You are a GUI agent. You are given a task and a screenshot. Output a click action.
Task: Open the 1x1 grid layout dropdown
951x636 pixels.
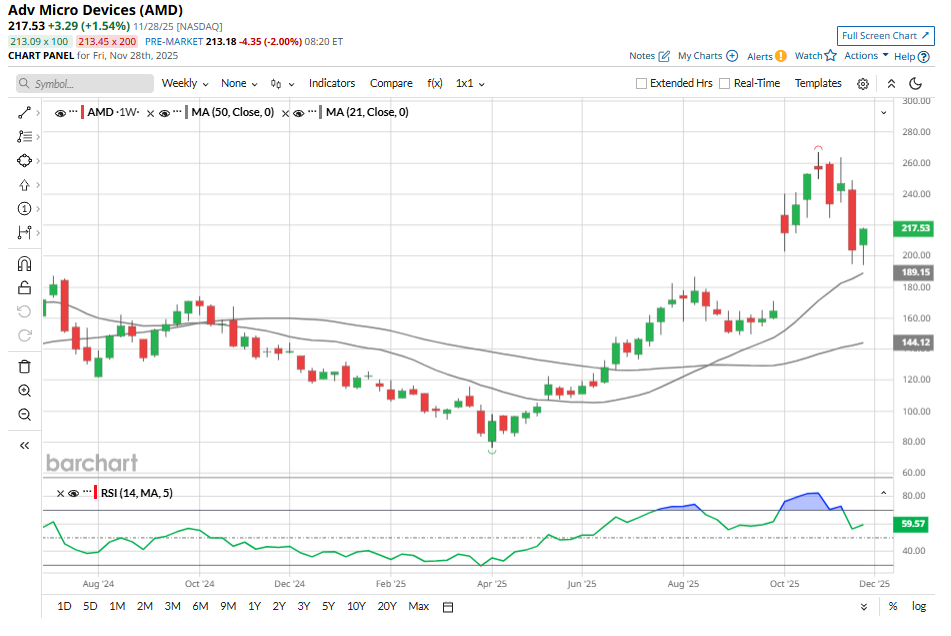pos(470,84)
